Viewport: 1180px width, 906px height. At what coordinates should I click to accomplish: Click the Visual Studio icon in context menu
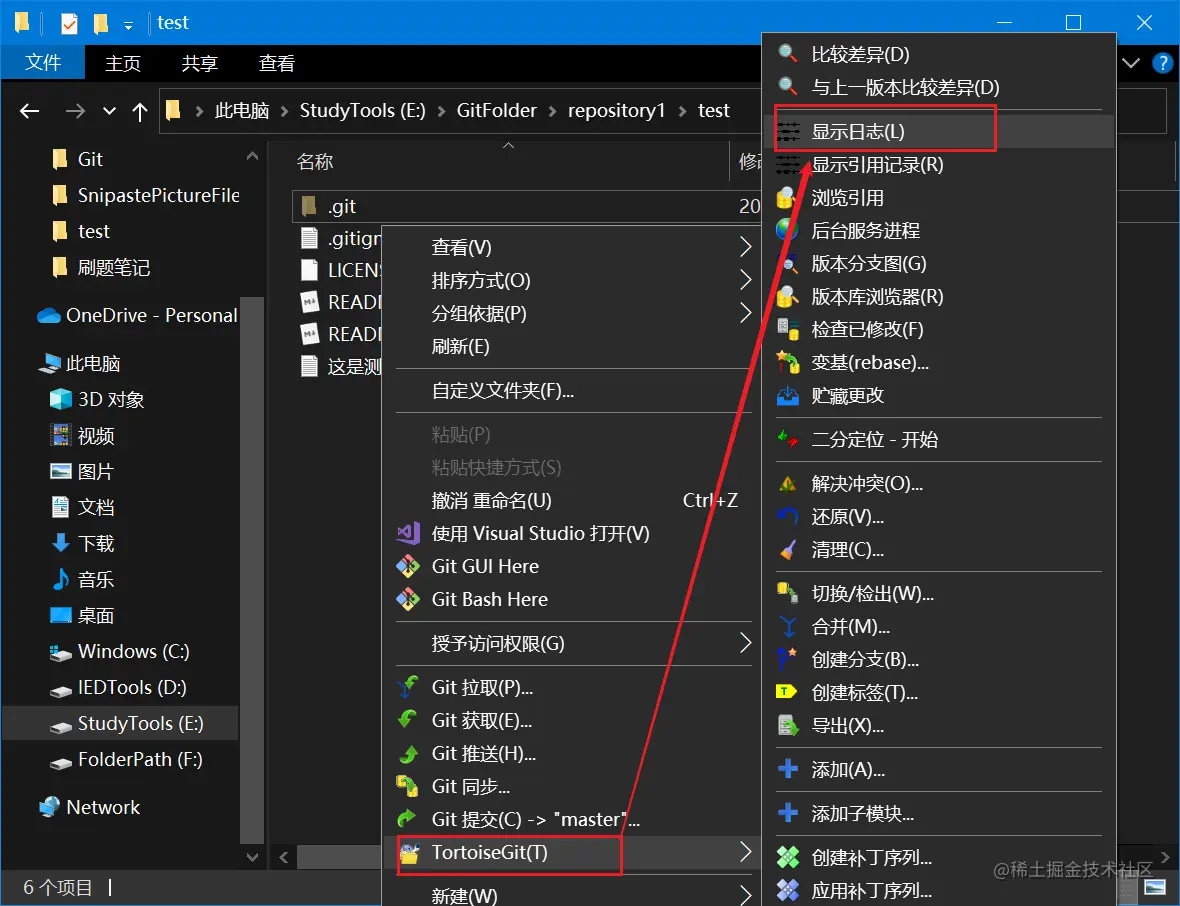tap(408, 534)
